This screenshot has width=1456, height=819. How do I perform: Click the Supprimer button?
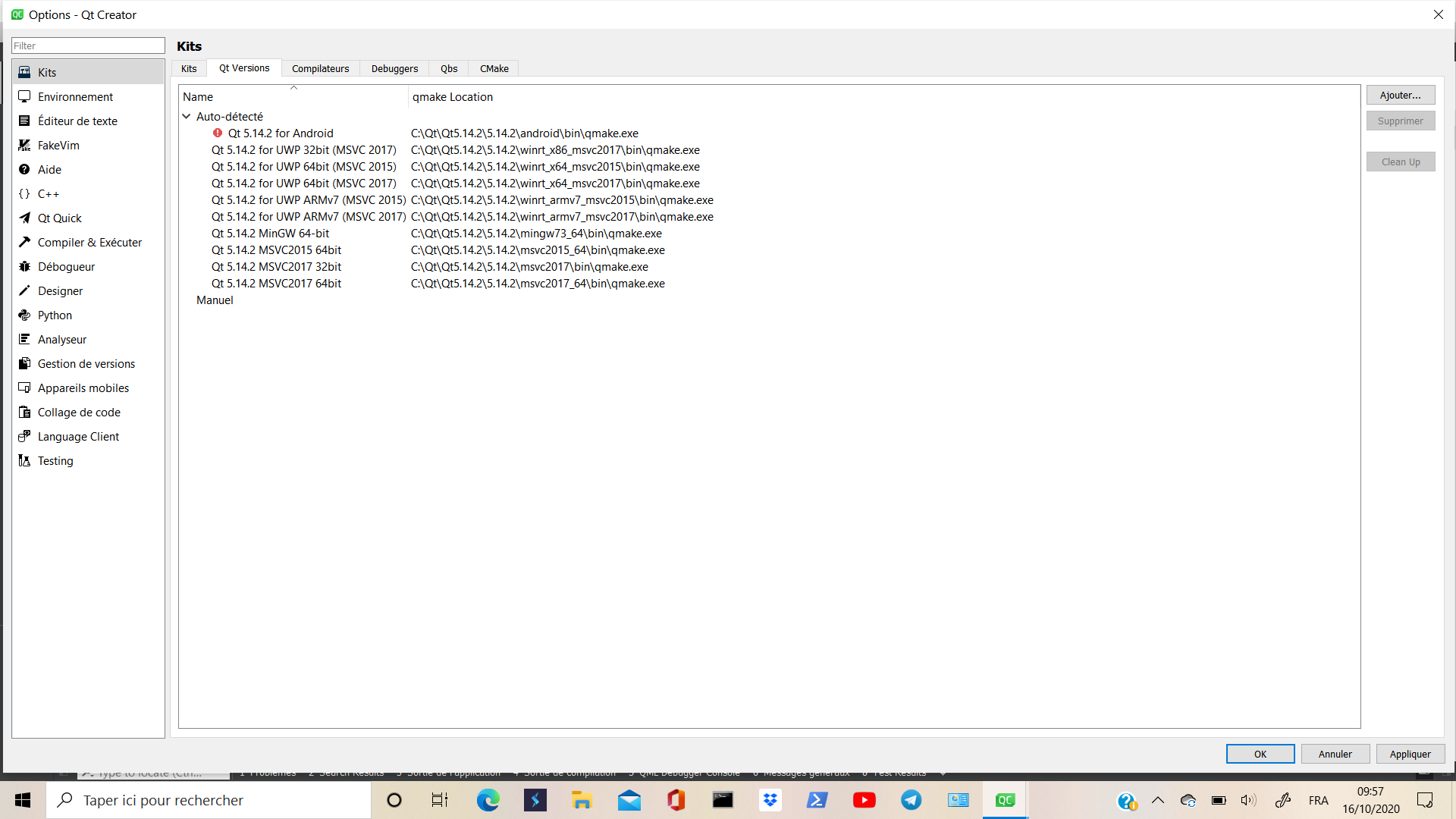[x=1401, y=121]
